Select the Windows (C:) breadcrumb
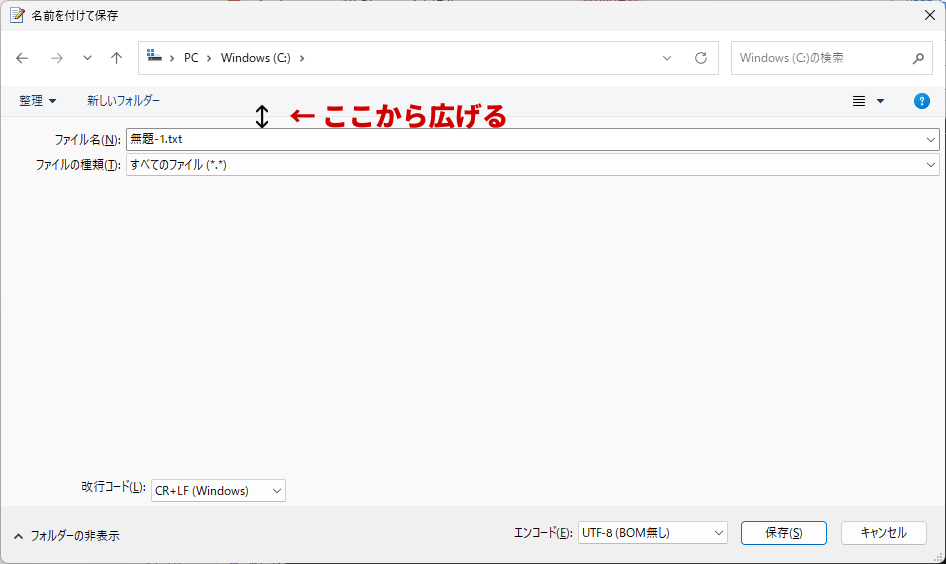 (255, 58)
